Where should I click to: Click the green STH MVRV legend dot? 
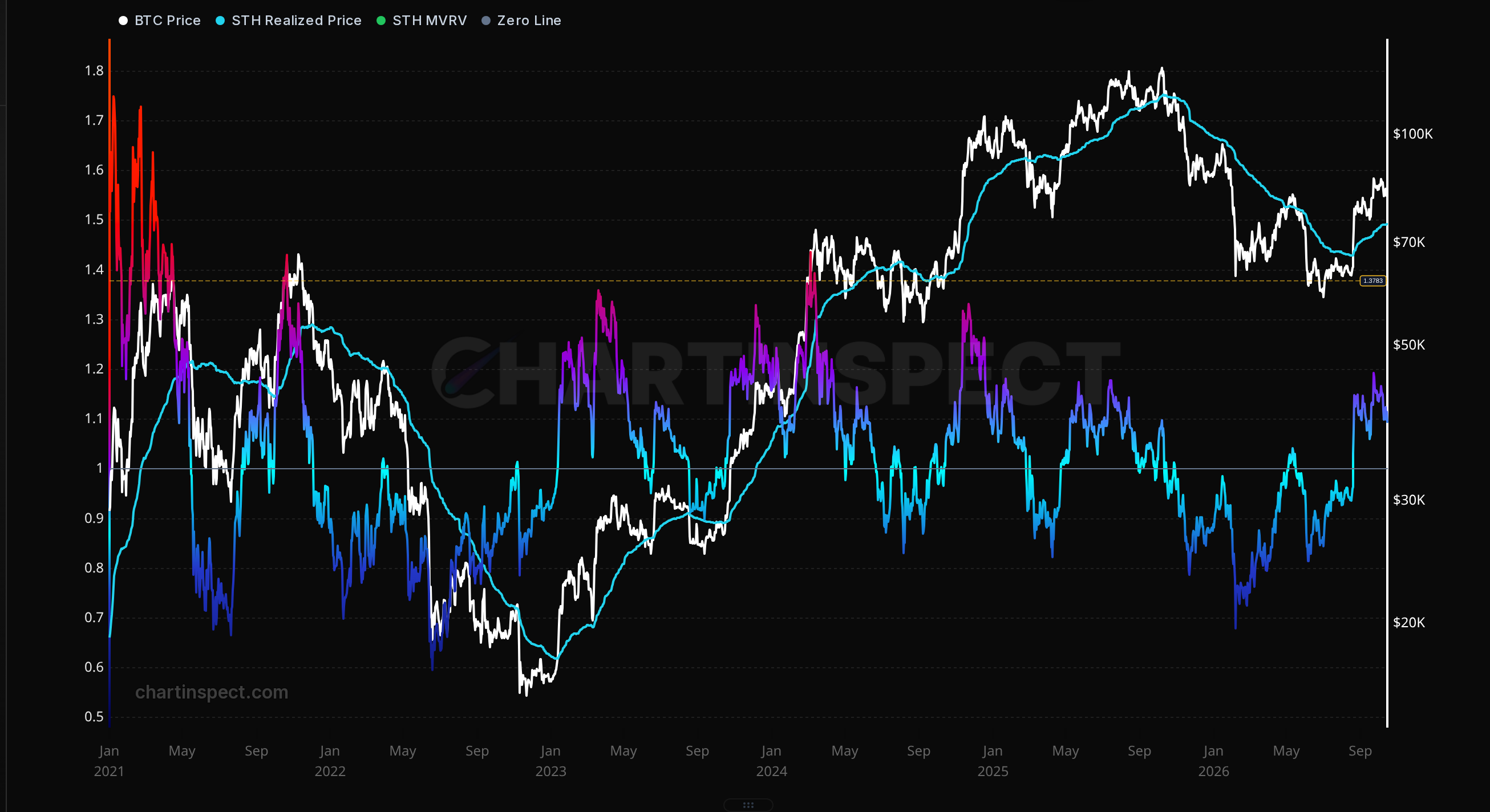(x=380, y=21)
